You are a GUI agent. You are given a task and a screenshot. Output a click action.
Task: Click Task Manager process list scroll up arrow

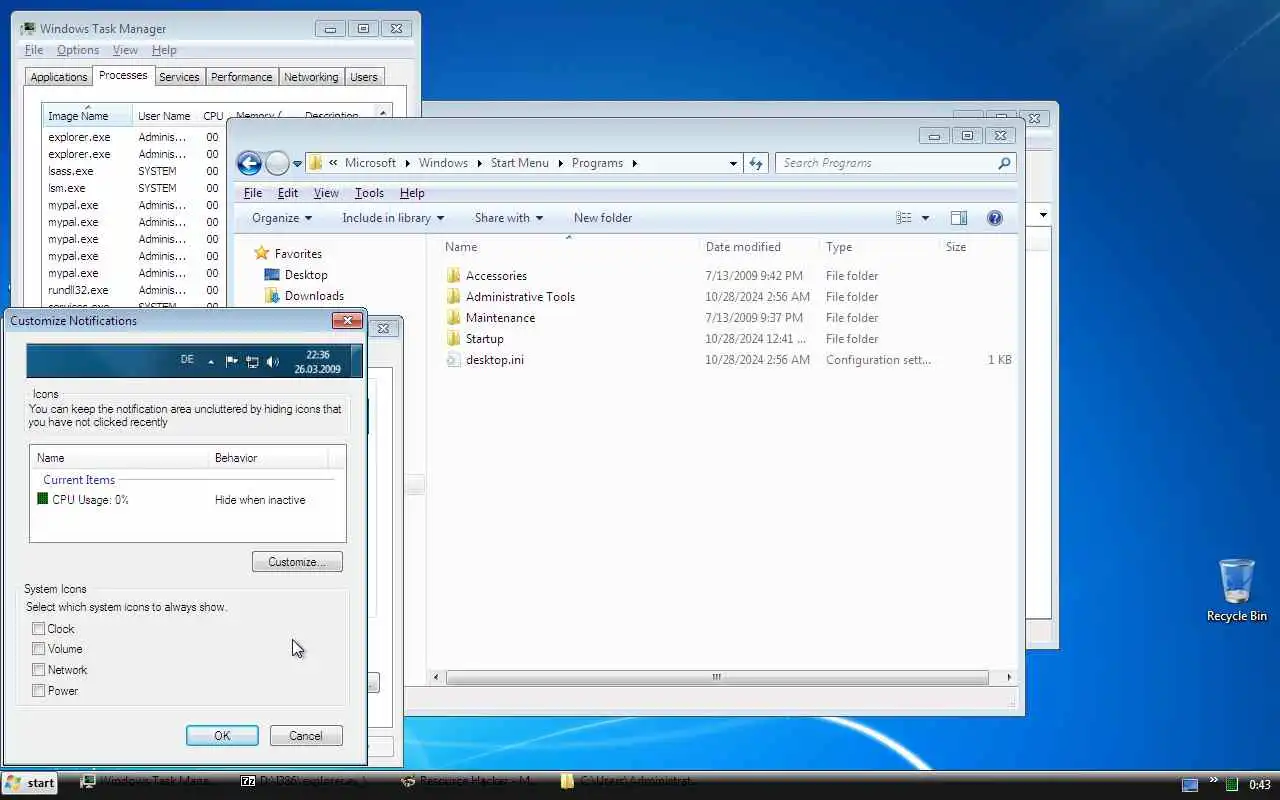point(382,112)
